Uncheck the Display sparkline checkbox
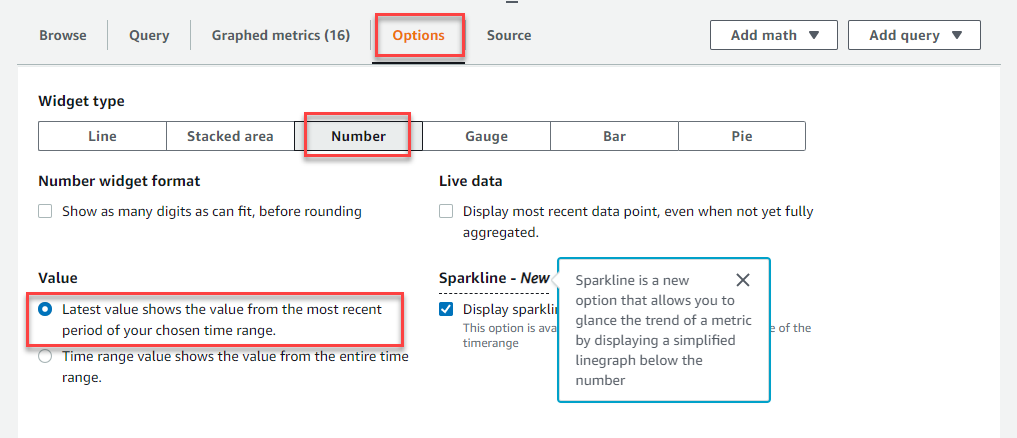The height and width of the screenshot is (438, 1017). click(x=446, y=310)
